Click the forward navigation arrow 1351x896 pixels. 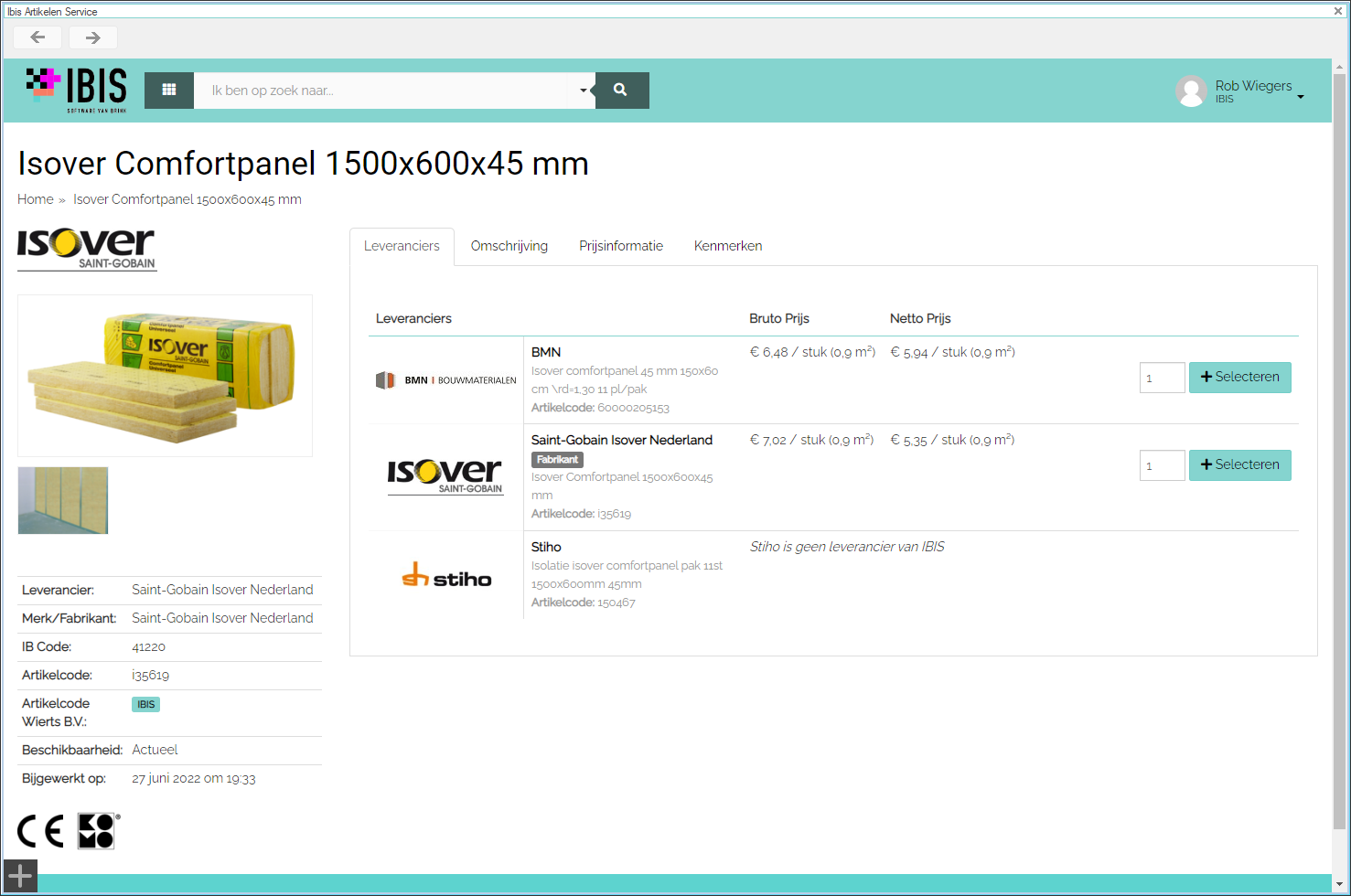pyautogui.click(x=92, y=37)
